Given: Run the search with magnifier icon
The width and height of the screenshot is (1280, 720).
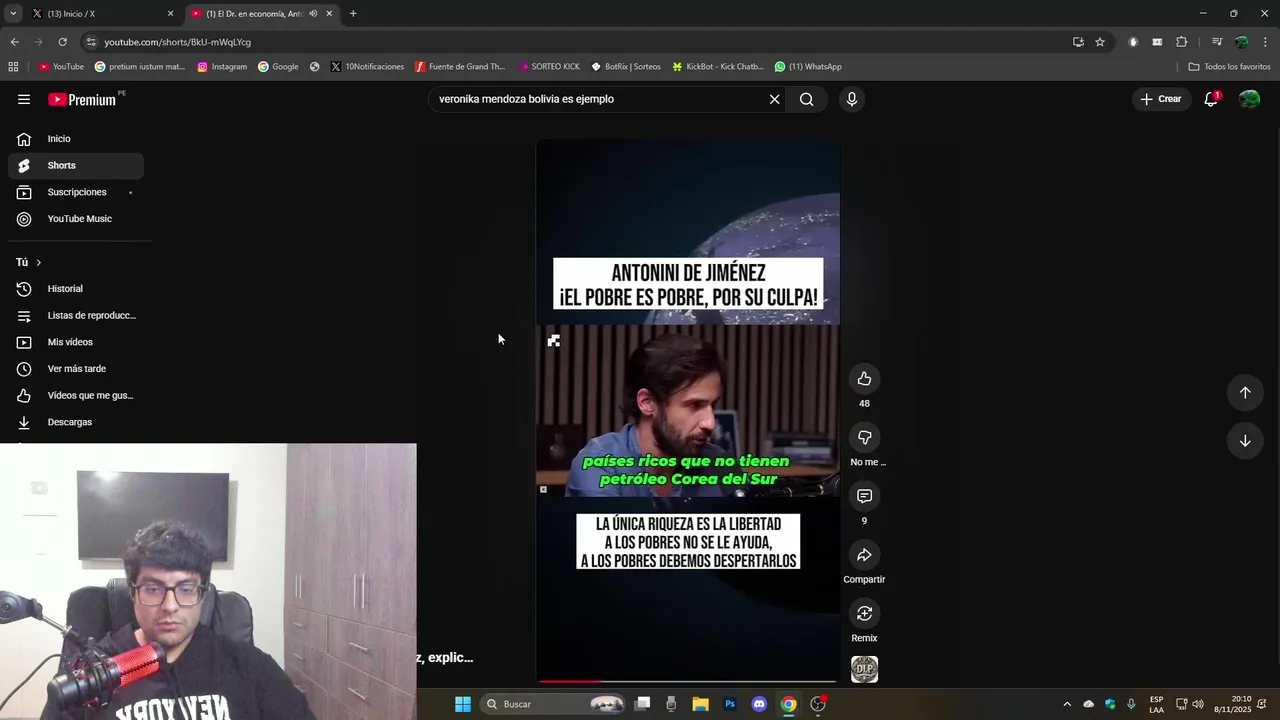Looking at the screenshot, I should point(806,99).
